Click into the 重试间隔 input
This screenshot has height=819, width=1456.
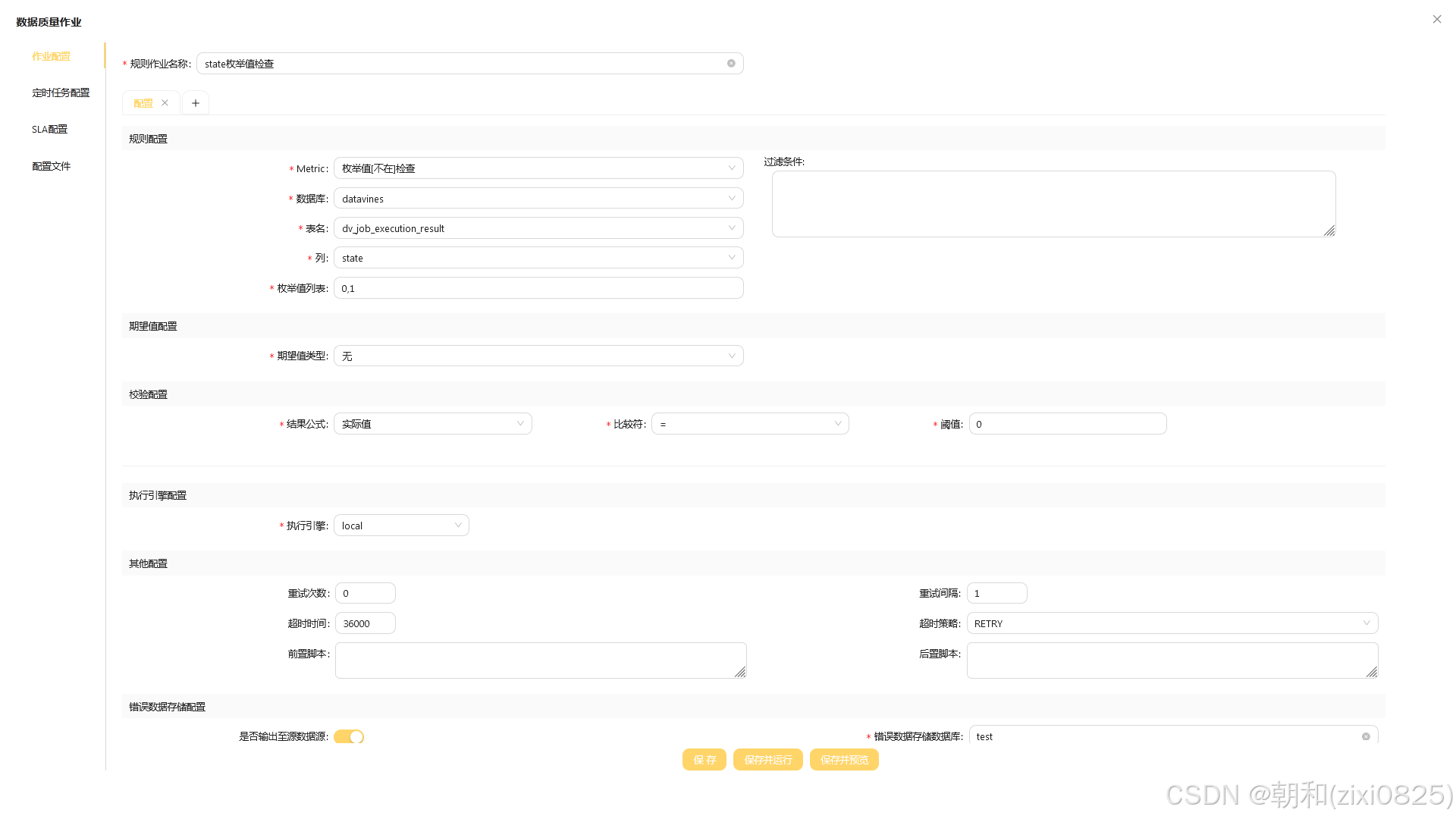point(997,593)
